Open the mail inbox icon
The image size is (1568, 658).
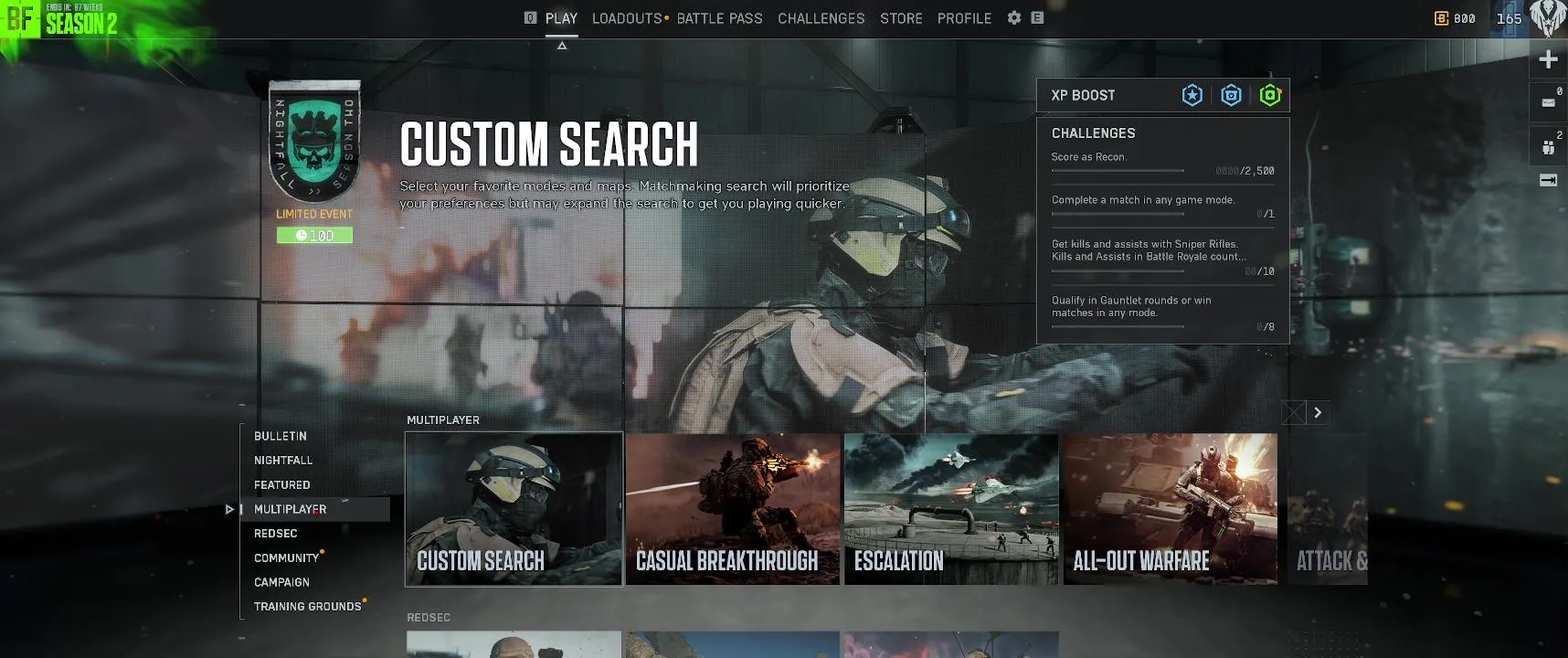1548,102
